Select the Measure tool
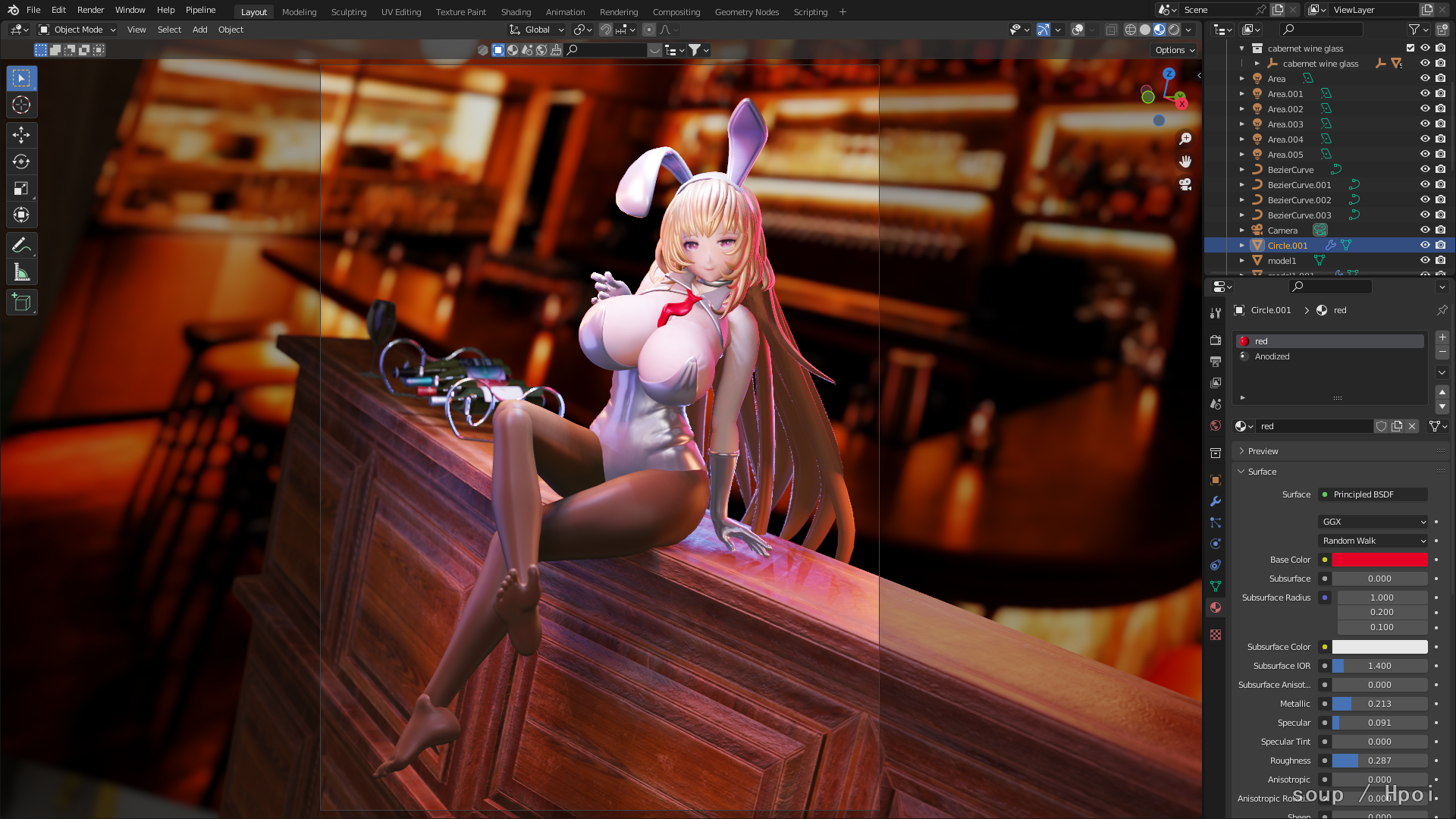1456x819 pixels. [21, 272]
